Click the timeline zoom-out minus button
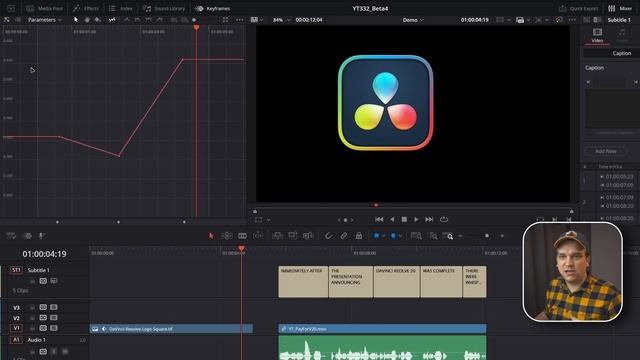The width and height of the screenshot is (640, 360). pos(460,236)
